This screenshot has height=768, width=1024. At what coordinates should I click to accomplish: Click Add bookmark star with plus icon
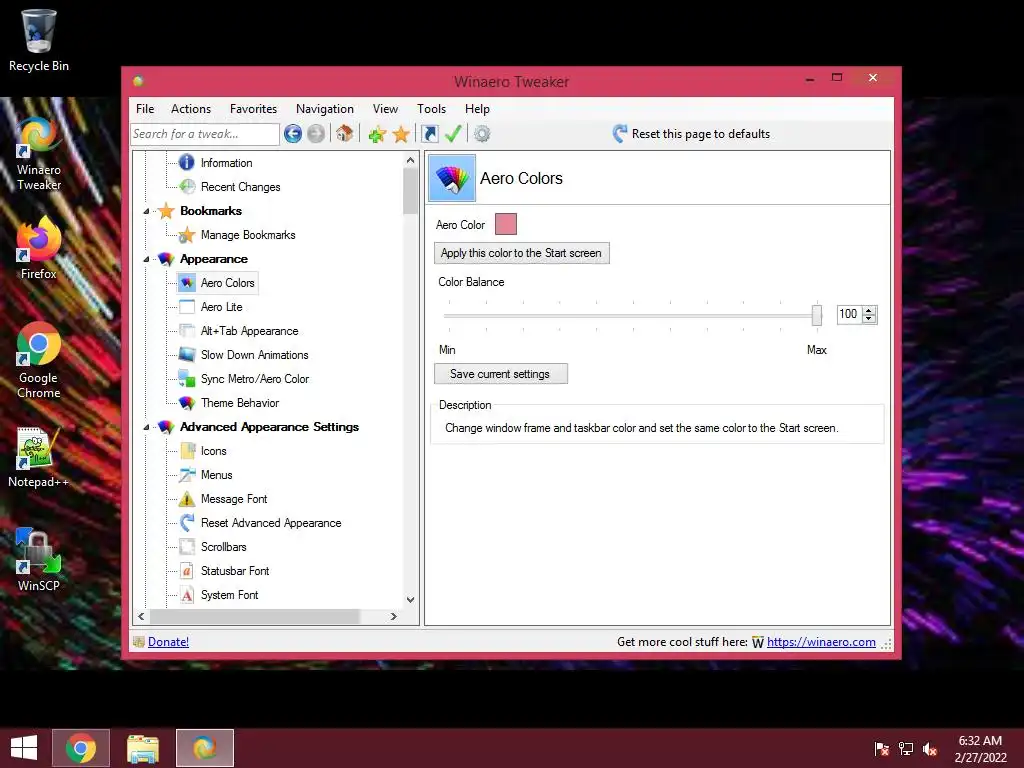377,135
